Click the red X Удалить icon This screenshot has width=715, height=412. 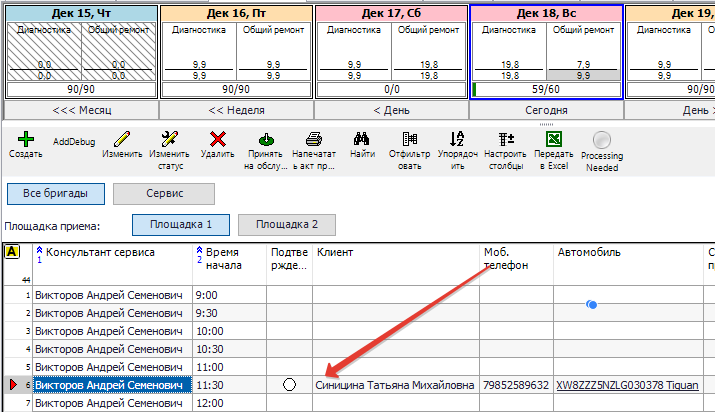click(217, 139)
